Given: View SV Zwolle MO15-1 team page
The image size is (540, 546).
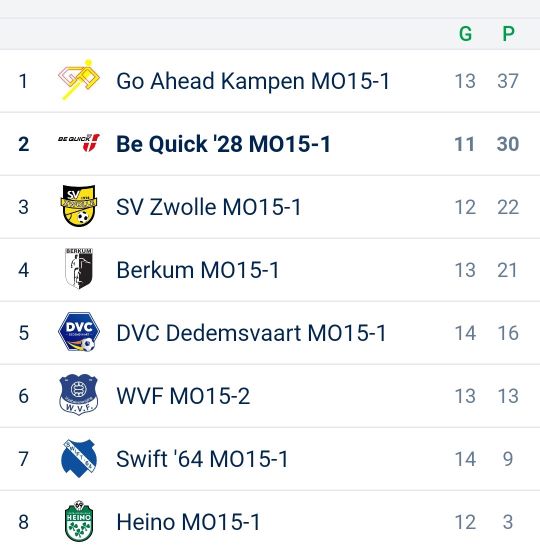Looking at the screenshot, I should pyautogui.click(x=209, y=207).
